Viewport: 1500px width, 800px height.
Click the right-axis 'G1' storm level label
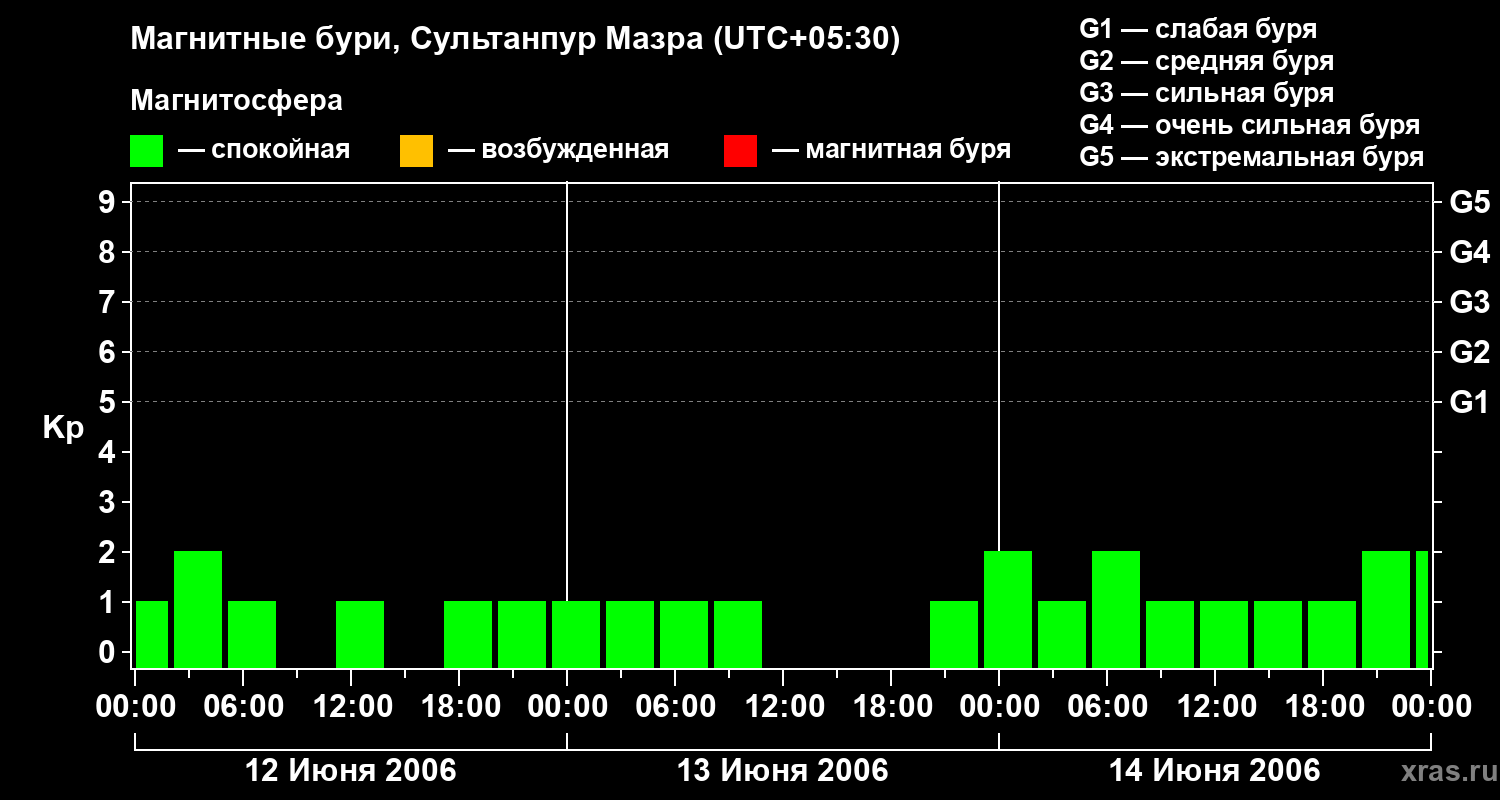(1469, 402)
